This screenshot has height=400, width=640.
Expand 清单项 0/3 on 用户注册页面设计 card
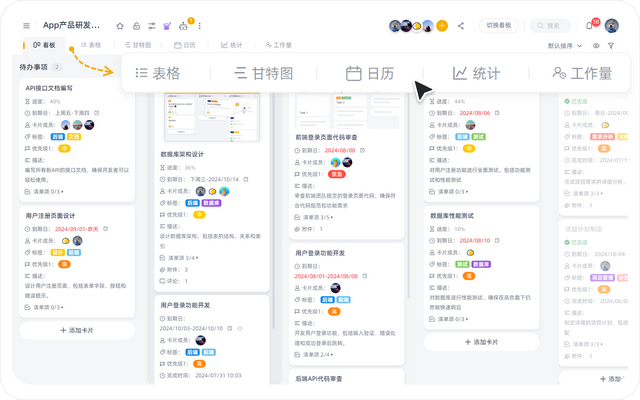(x=44, y=307)
